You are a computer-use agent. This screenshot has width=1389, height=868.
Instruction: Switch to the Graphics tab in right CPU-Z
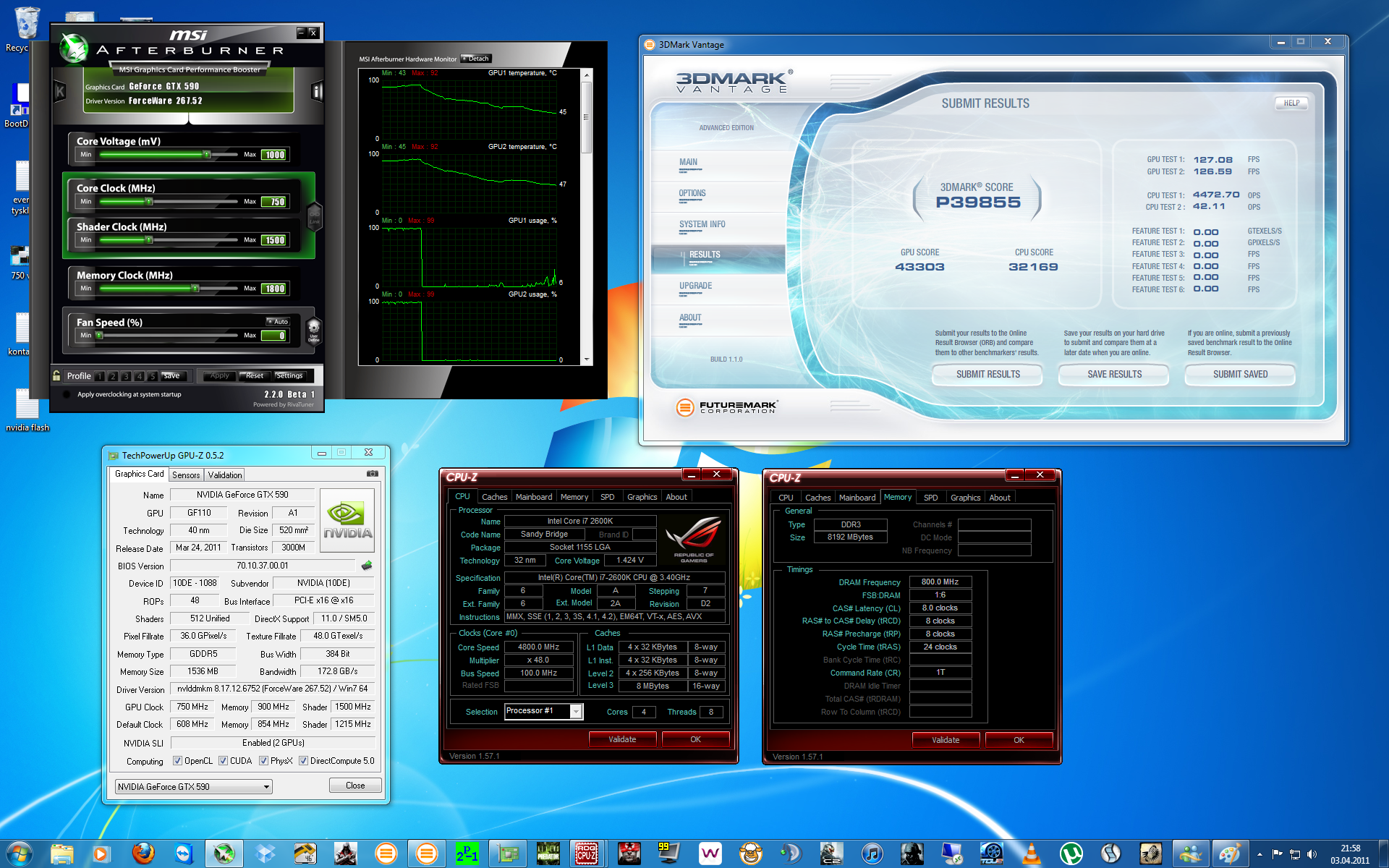point(965,498)
